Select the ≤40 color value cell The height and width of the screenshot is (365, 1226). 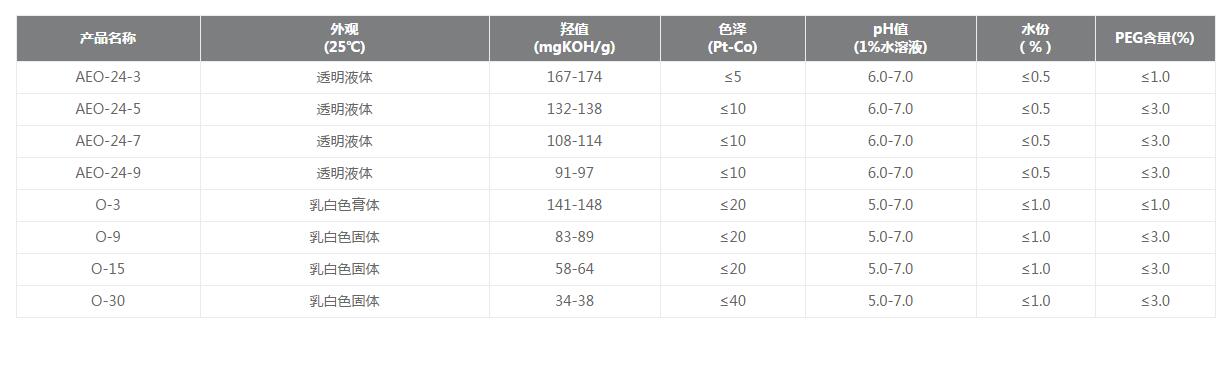[x=733, y=301]
